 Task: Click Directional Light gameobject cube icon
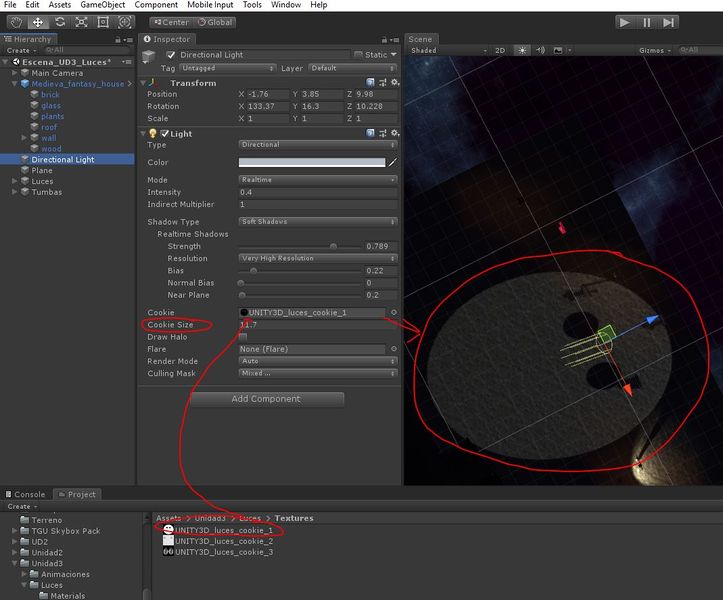148,56
